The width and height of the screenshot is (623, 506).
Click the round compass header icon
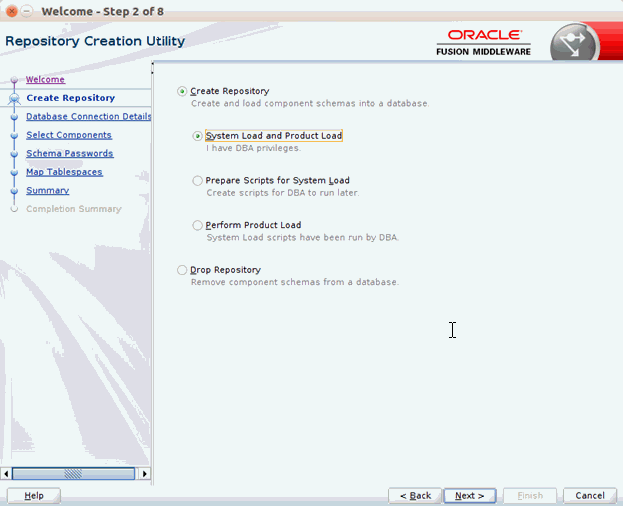575,44
